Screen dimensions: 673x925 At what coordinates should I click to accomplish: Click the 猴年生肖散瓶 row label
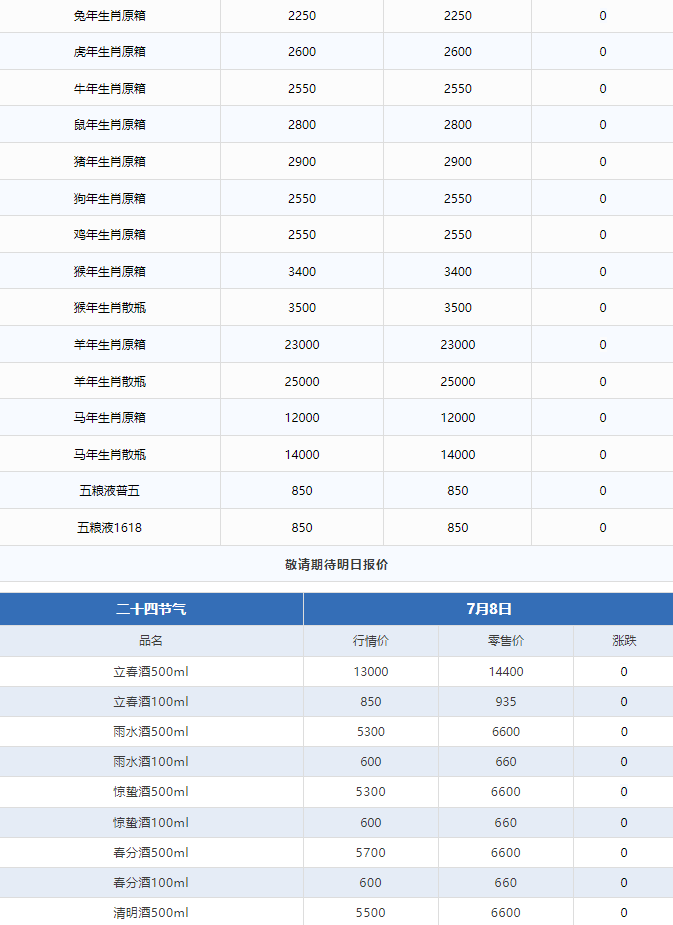[x=110, y=308]
